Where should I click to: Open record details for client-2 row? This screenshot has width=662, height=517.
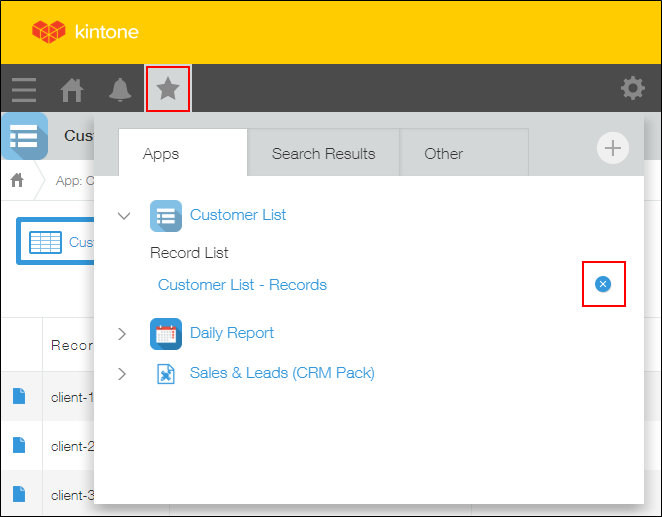click(x=19, y=445)
